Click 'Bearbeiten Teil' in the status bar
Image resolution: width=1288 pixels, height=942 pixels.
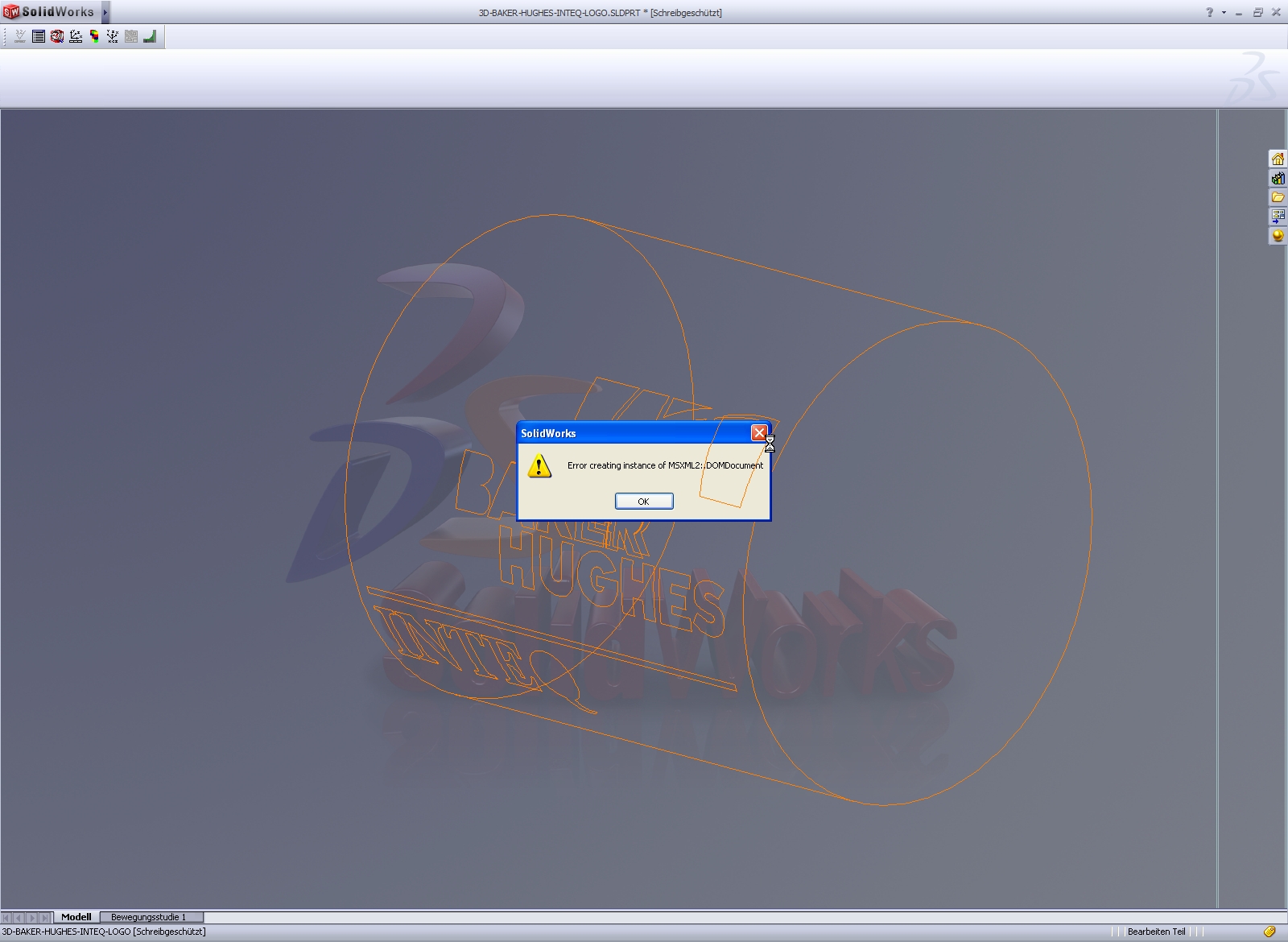pyautogui.click(x=1156, y=932)
